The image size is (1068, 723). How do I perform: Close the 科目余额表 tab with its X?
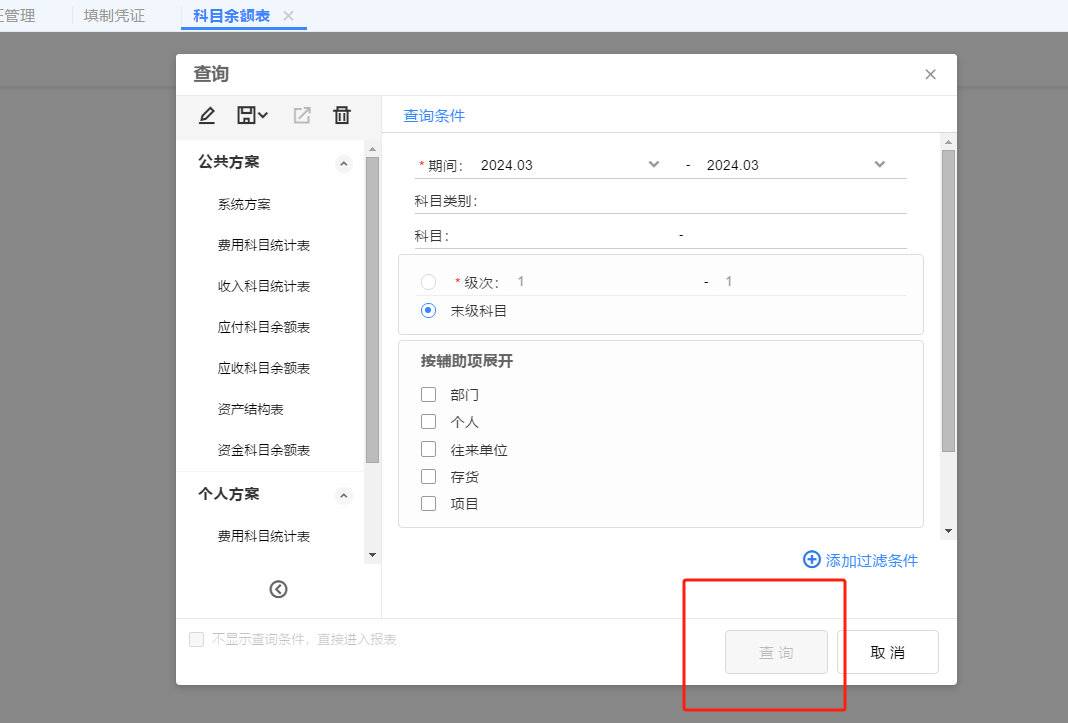click(x=288, y=16)
